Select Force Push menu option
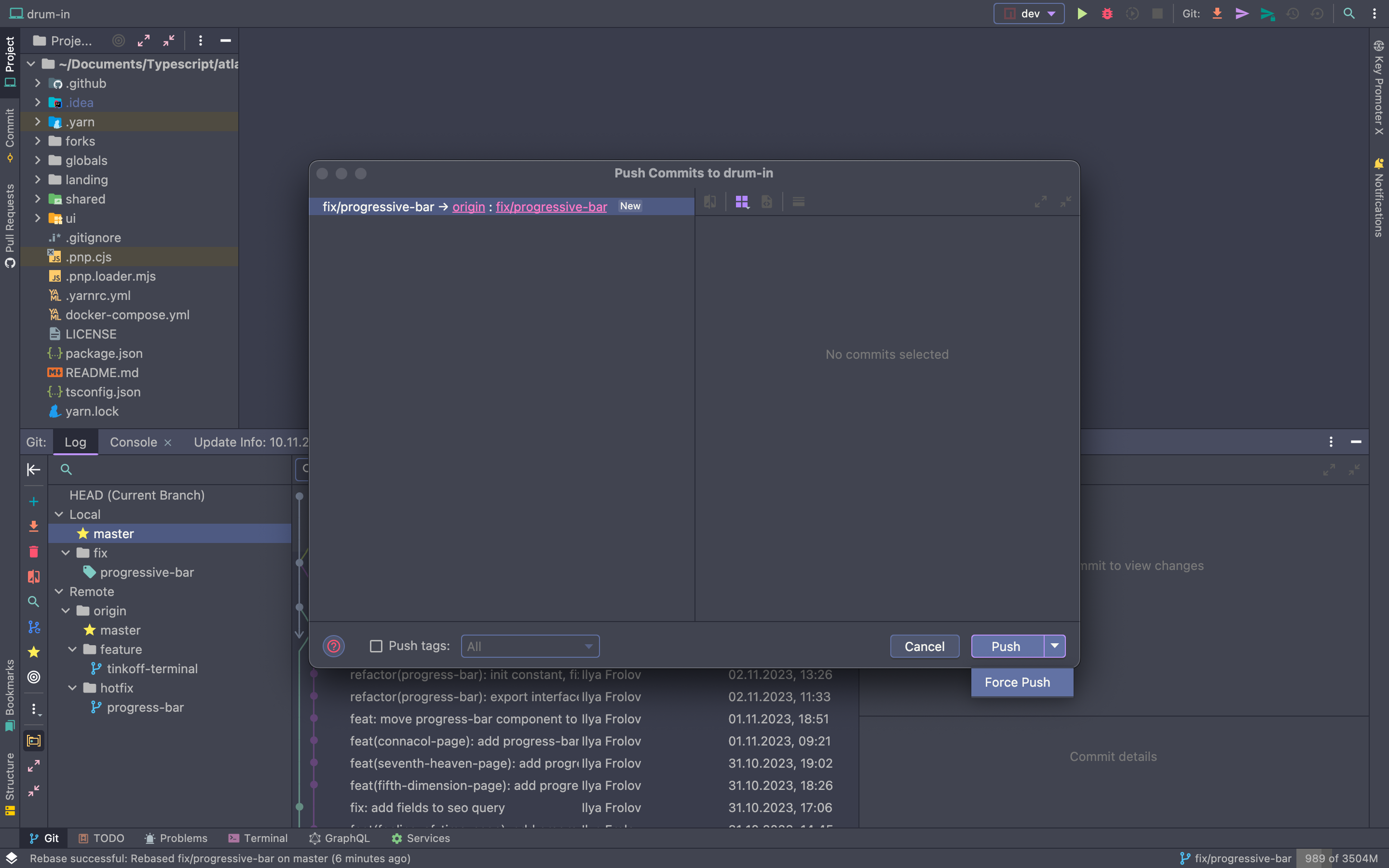This screenshot has width=1389, height=868. point(1022,682)
